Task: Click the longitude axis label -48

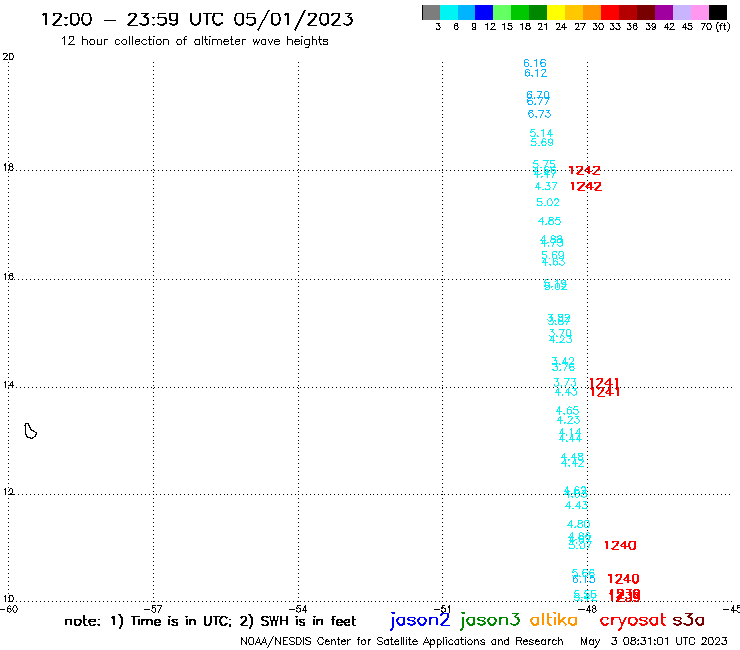Action: point(589,609)
